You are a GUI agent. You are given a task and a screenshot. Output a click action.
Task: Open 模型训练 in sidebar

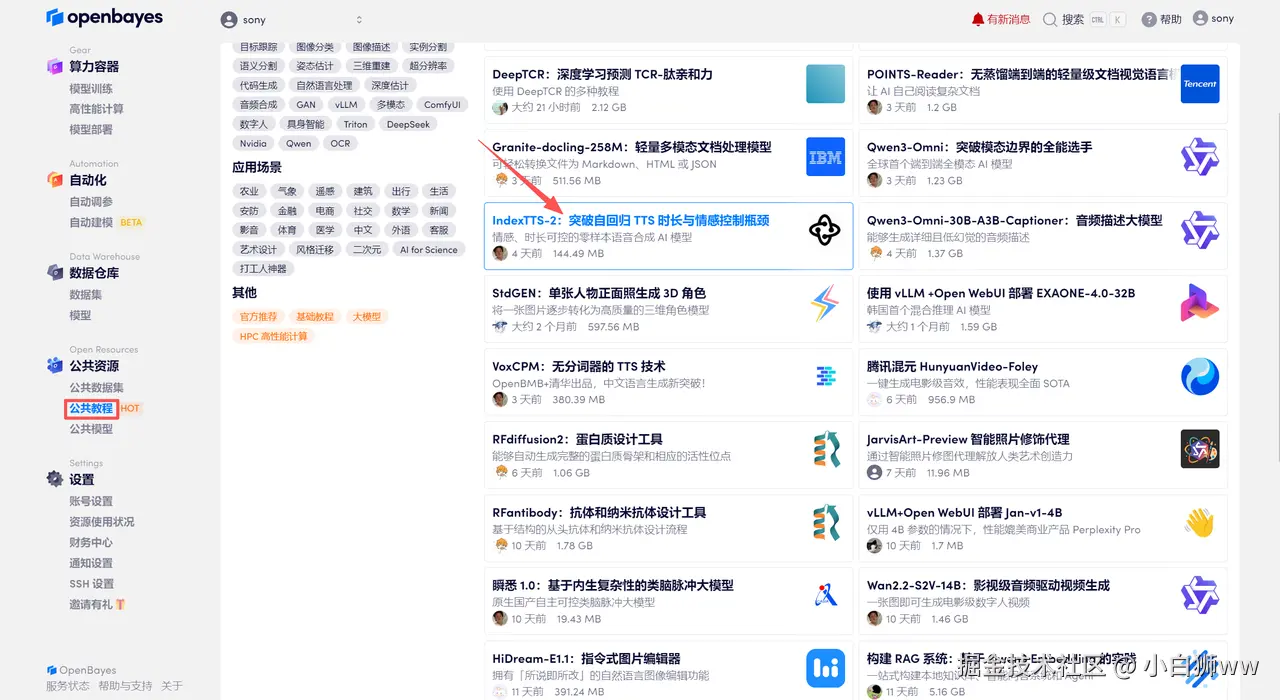point(91,89)
